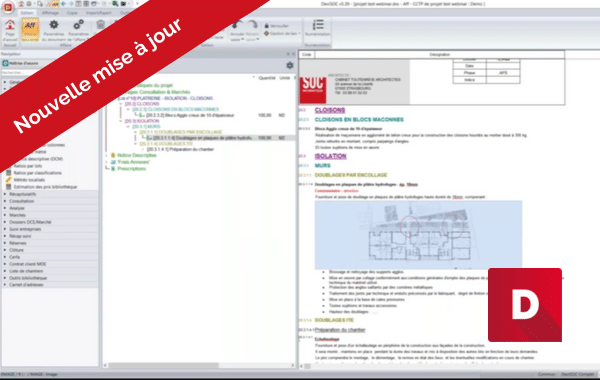Image resolution: width=600 pixels, height=380 pixels.
Task: Open the Page d'accueil home icon
Action: tap(10, 26)
